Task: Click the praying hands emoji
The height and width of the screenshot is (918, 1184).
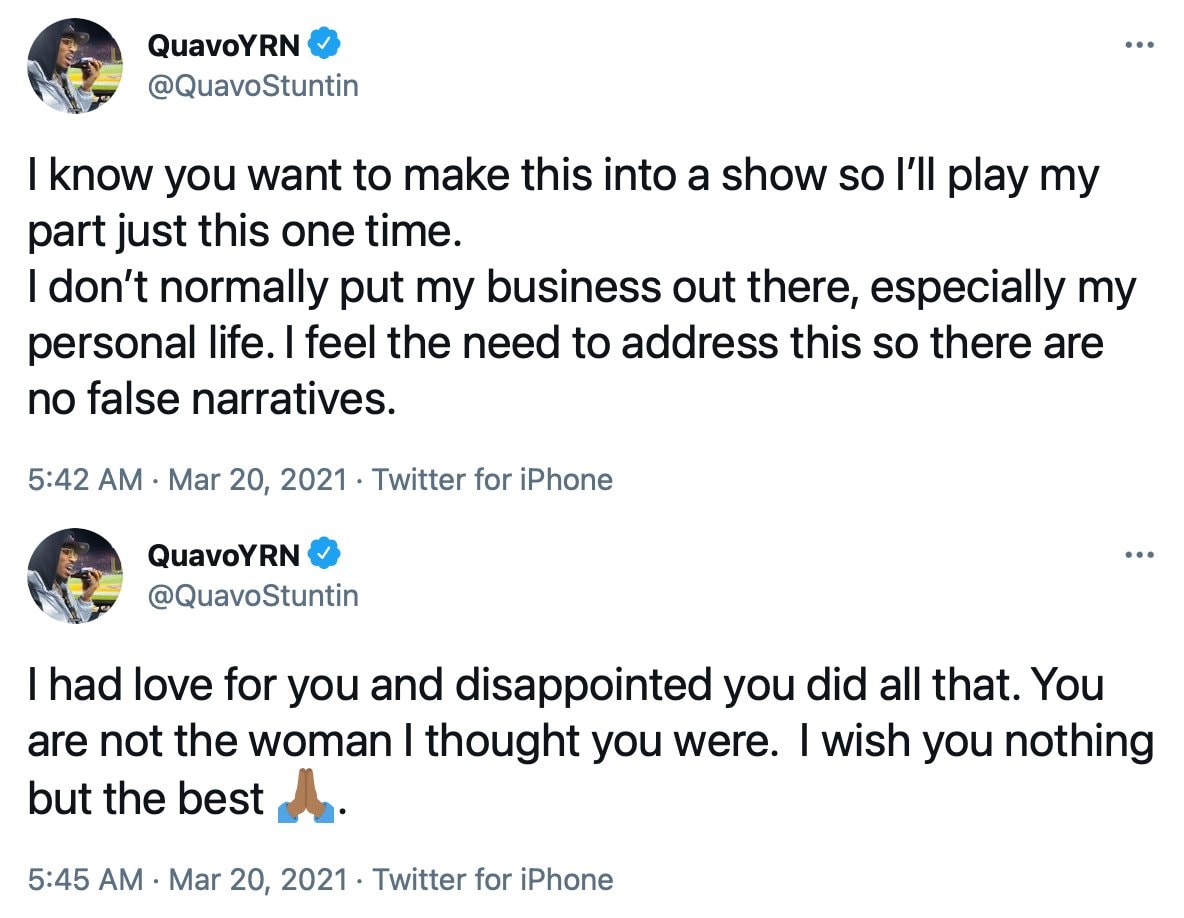Action: (x=306, y=798)
